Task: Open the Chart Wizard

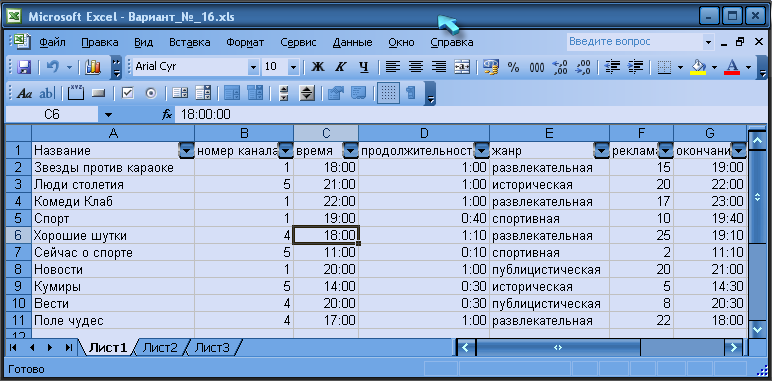Action: click(x=93, y=67)
